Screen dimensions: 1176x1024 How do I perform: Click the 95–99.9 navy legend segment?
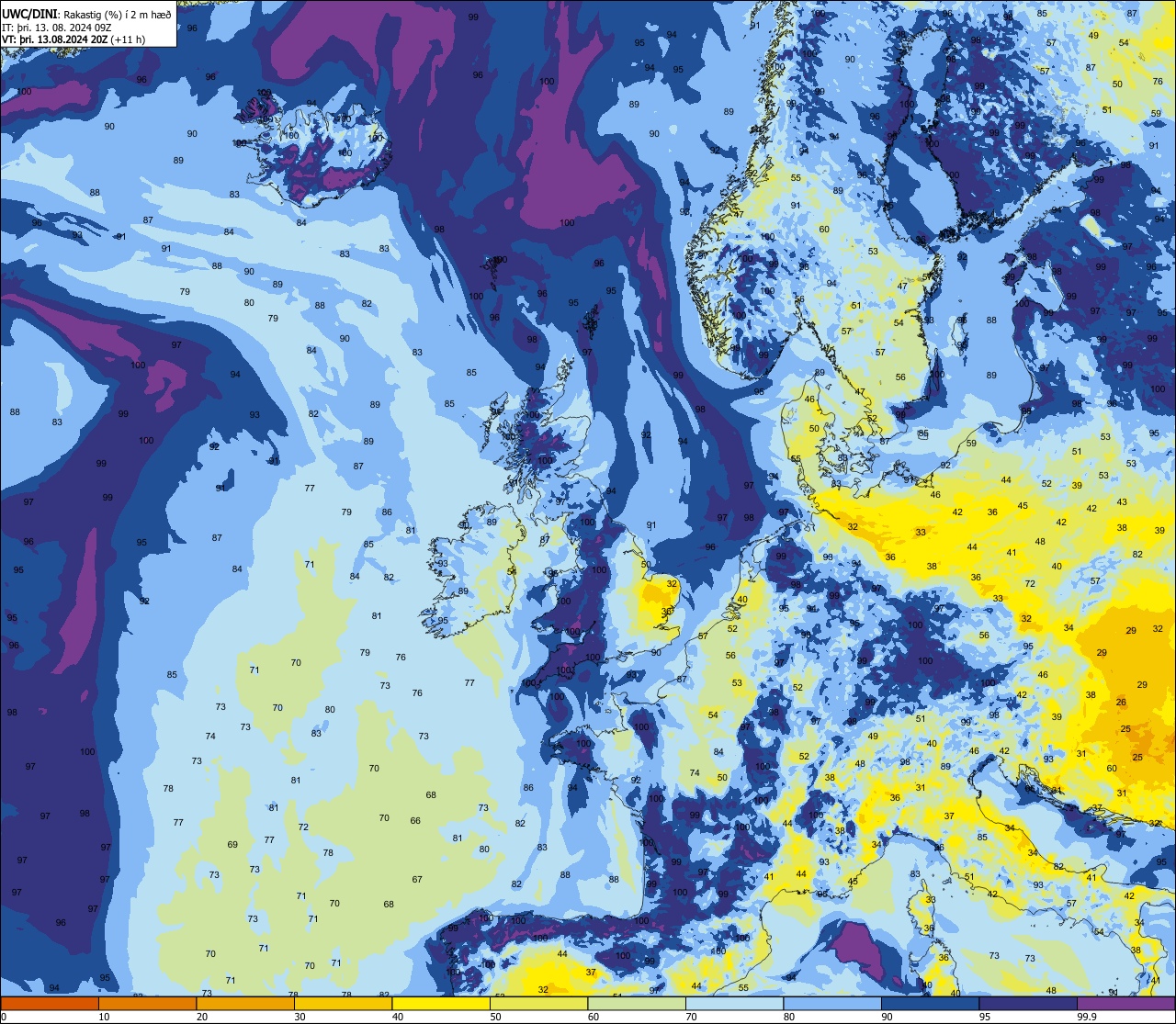pos(1028,1004)
